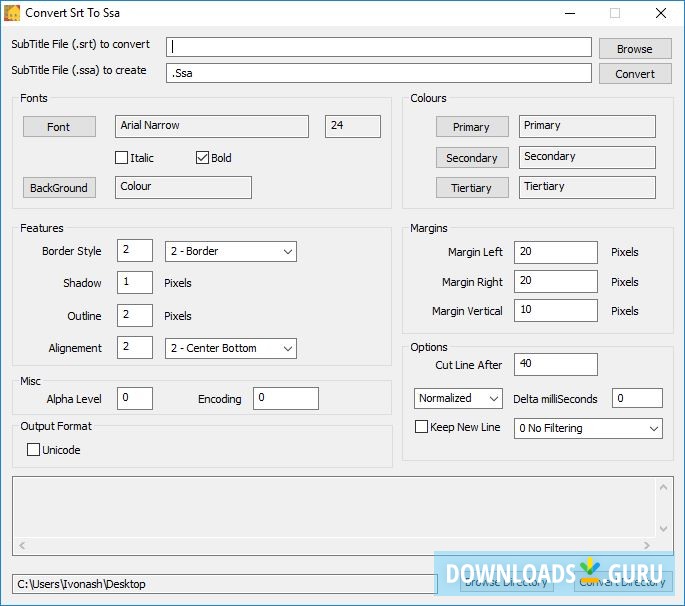Click the log scrollbar down arrow
Image resolution: width=685 pixels, height=606 pixels.
(x=663, y=529)
